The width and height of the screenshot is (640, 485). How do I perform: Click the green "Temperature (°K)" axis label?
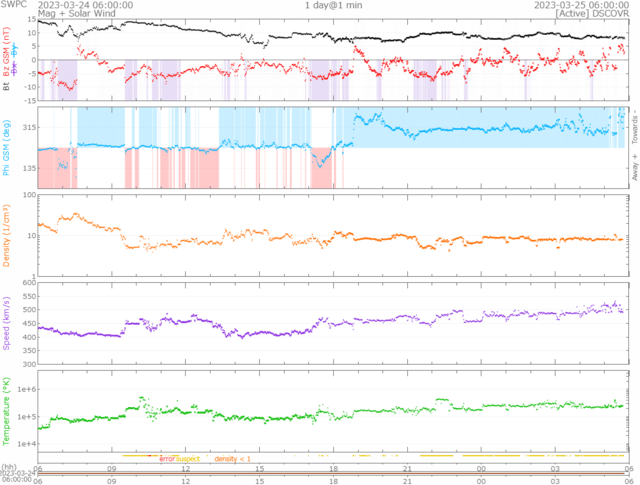click(5, 411)
